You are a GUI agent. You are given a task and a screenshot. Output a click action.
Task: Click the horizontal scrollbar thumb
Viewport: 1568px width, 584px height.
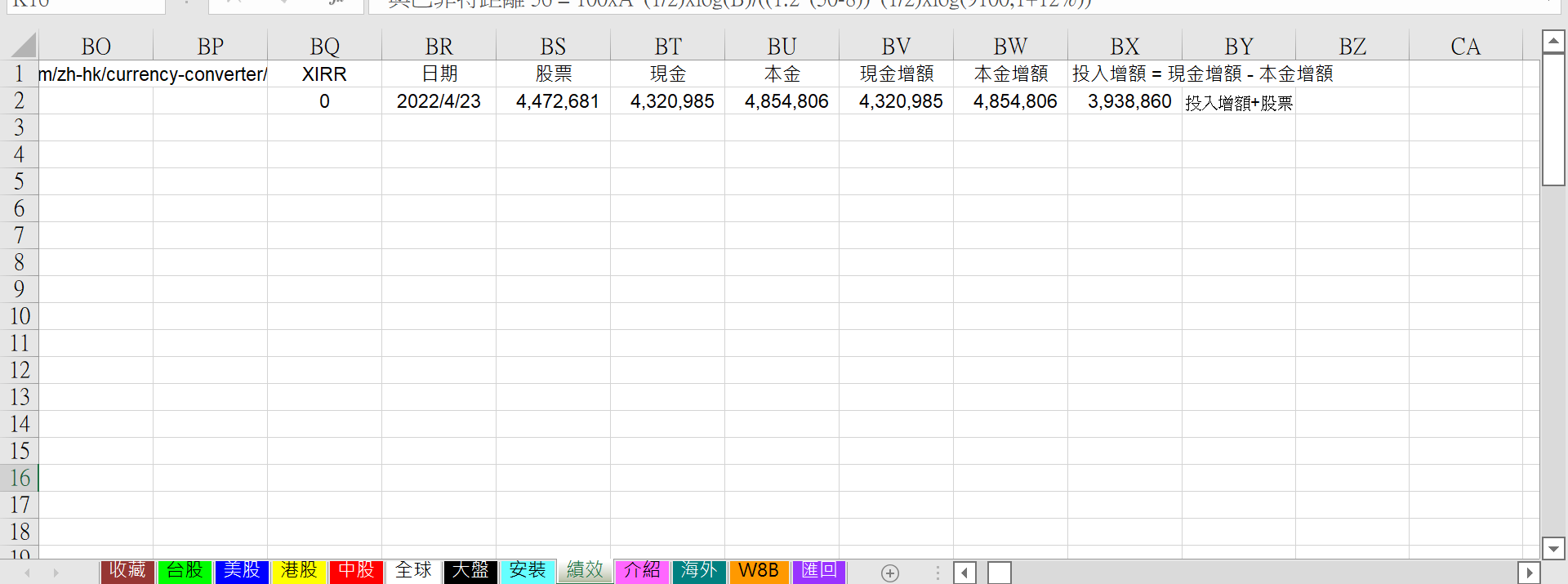click(999, 573)
